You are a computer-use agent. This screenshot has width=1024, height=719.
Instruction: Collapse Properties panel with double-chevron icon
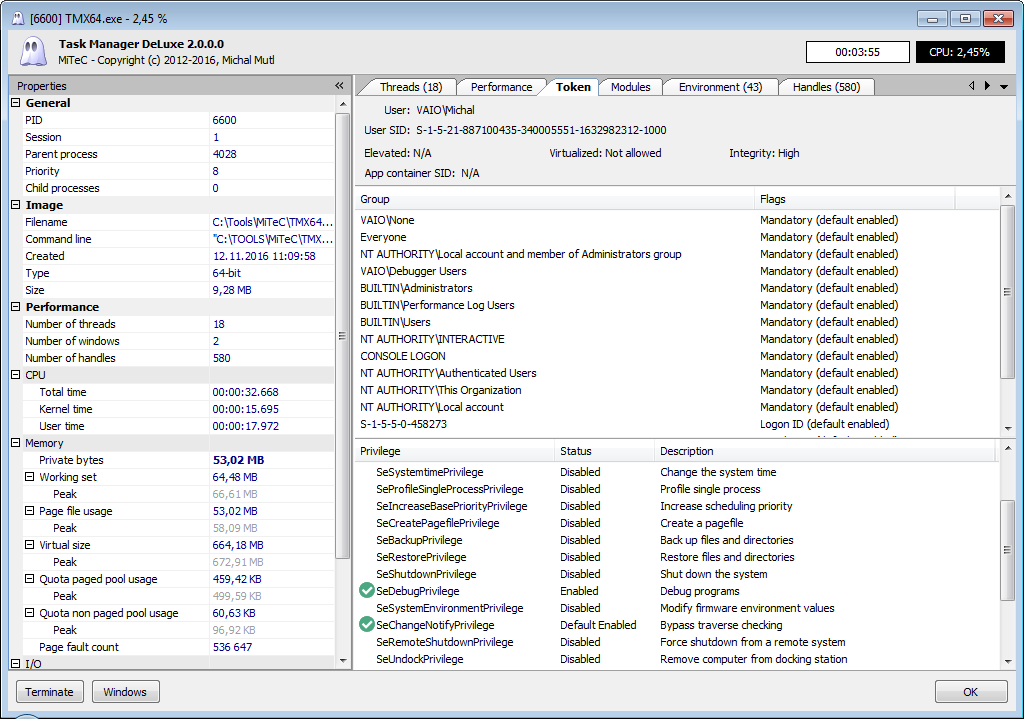pos(339,86)
